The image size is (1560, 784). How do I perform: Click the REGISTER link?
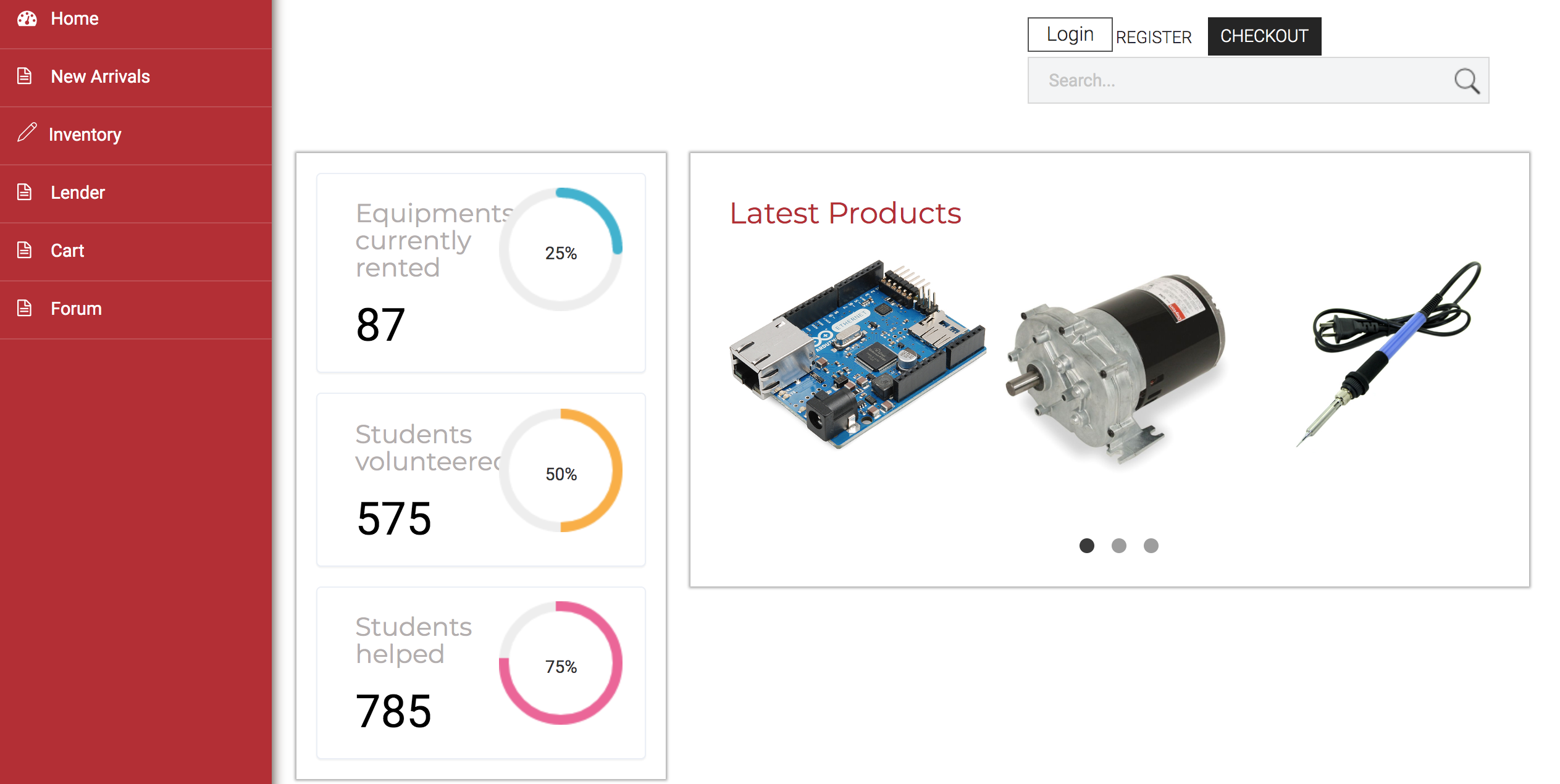coord(1153,38)
